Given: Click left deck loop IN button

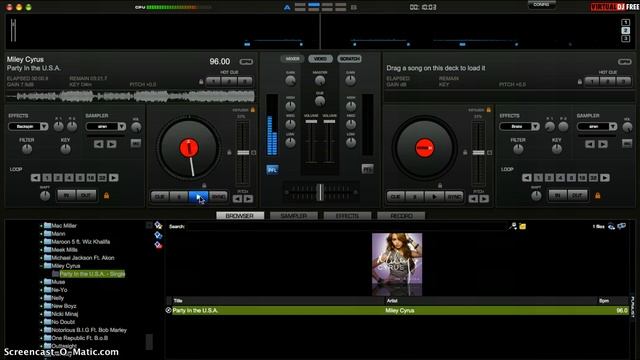Looking at the screenshot, I should [x=67, y=196].
